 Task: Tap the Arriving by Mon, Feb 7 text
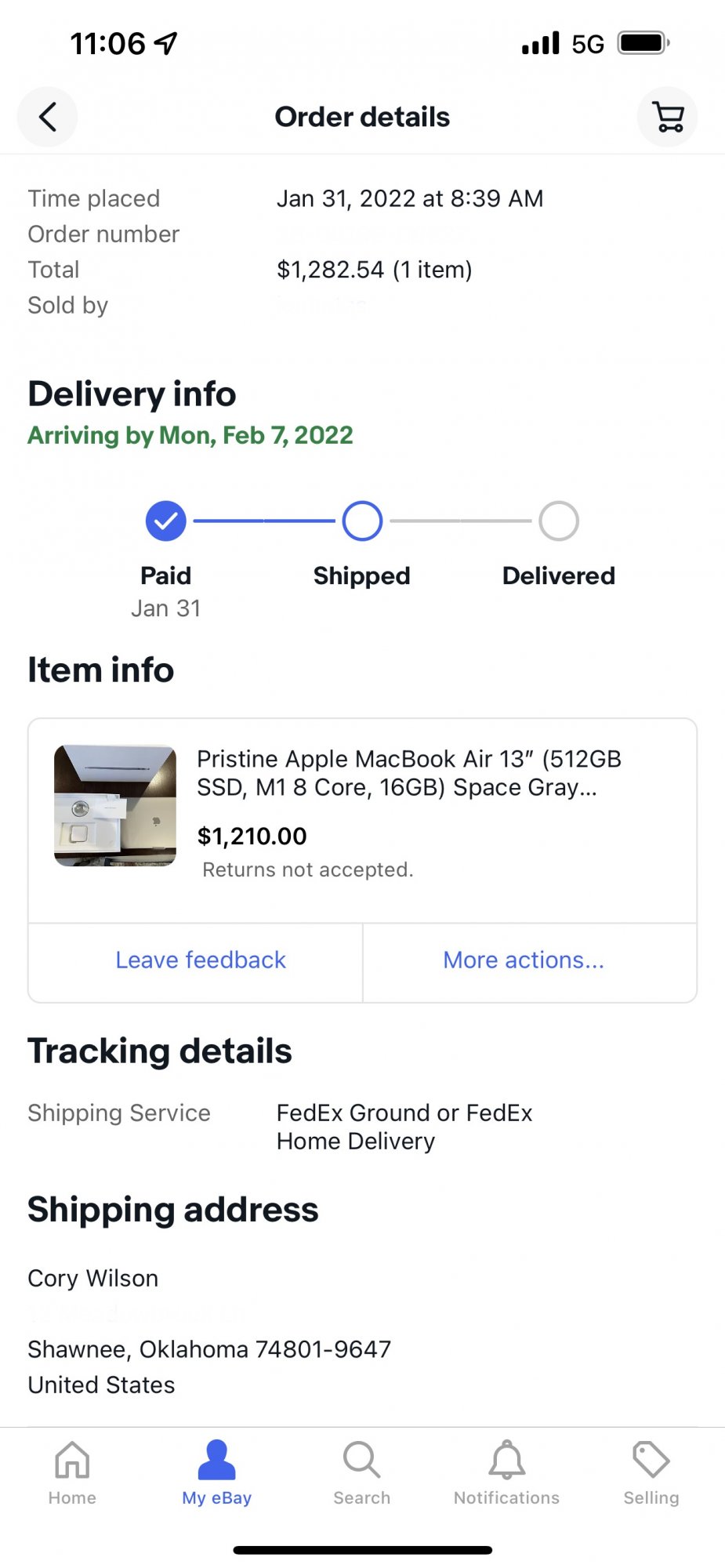[190, 435]
